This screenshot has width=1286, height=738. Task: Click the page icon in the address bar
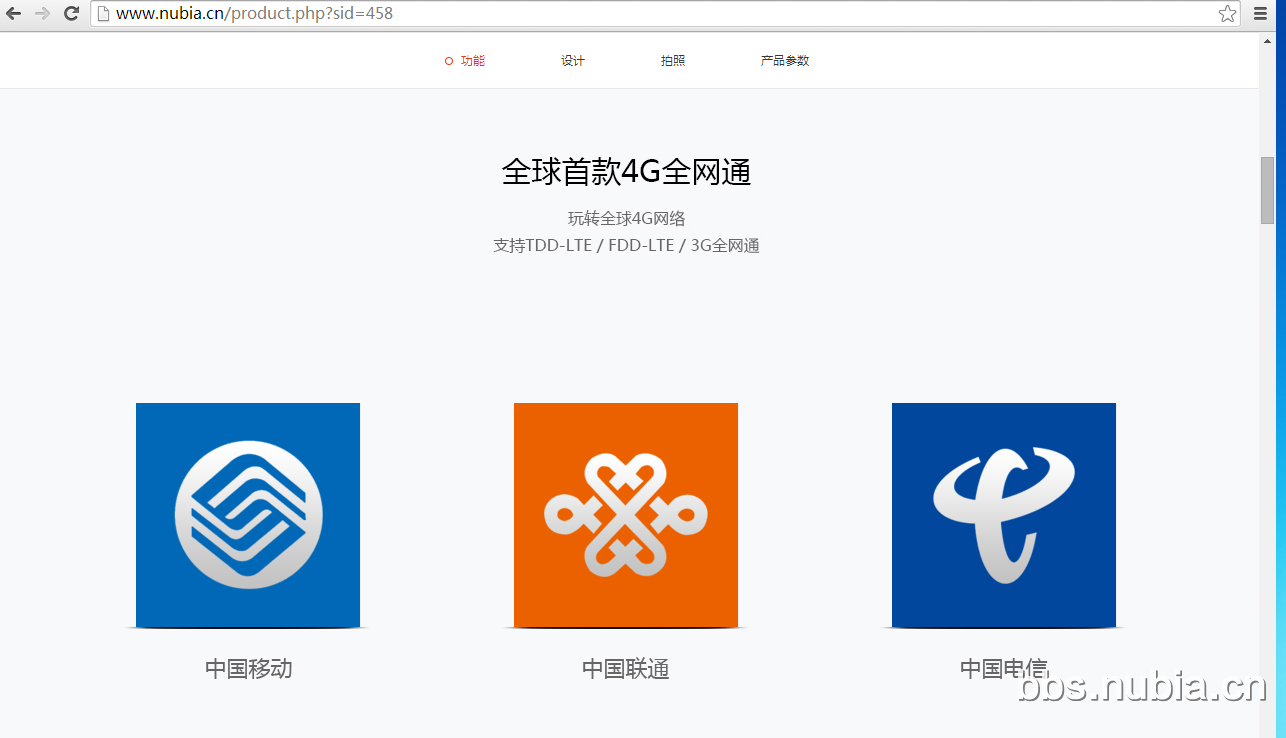click(x=102, y=14)
